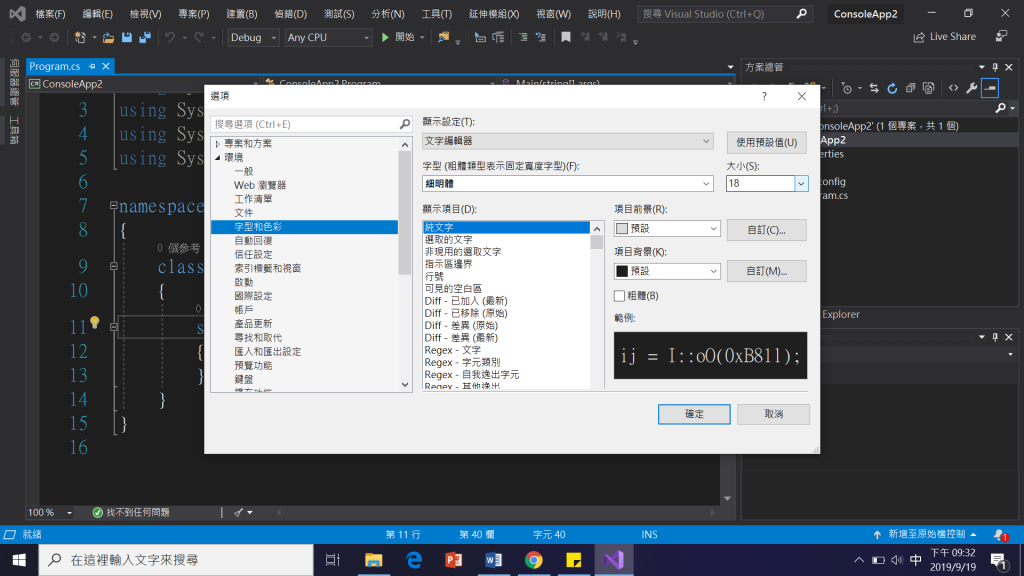Click the Undo arrow icon
Screen dimensions: 1024x576
point(170,37)
